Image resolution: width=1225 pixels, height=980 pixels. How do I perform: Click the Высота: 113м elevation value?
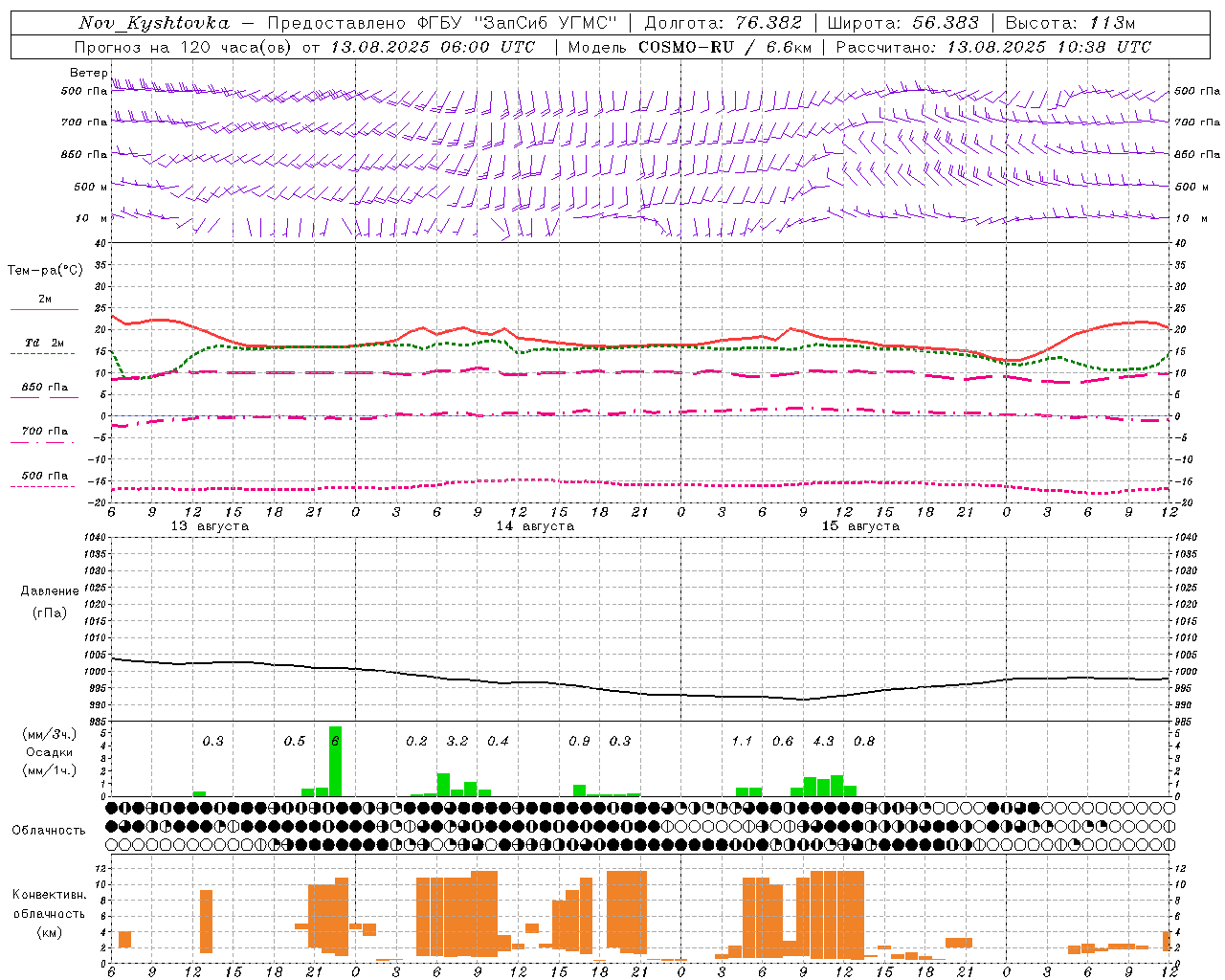tap(1070, 23)
